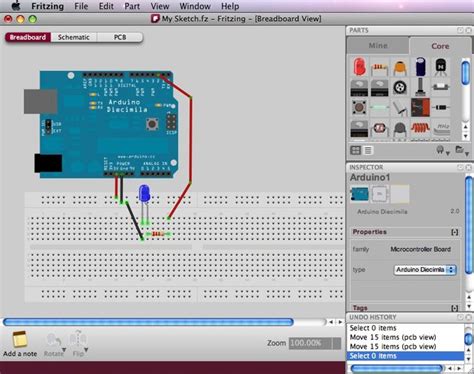
Task: Select the black diagonal jumper wire
Action: 134,220
